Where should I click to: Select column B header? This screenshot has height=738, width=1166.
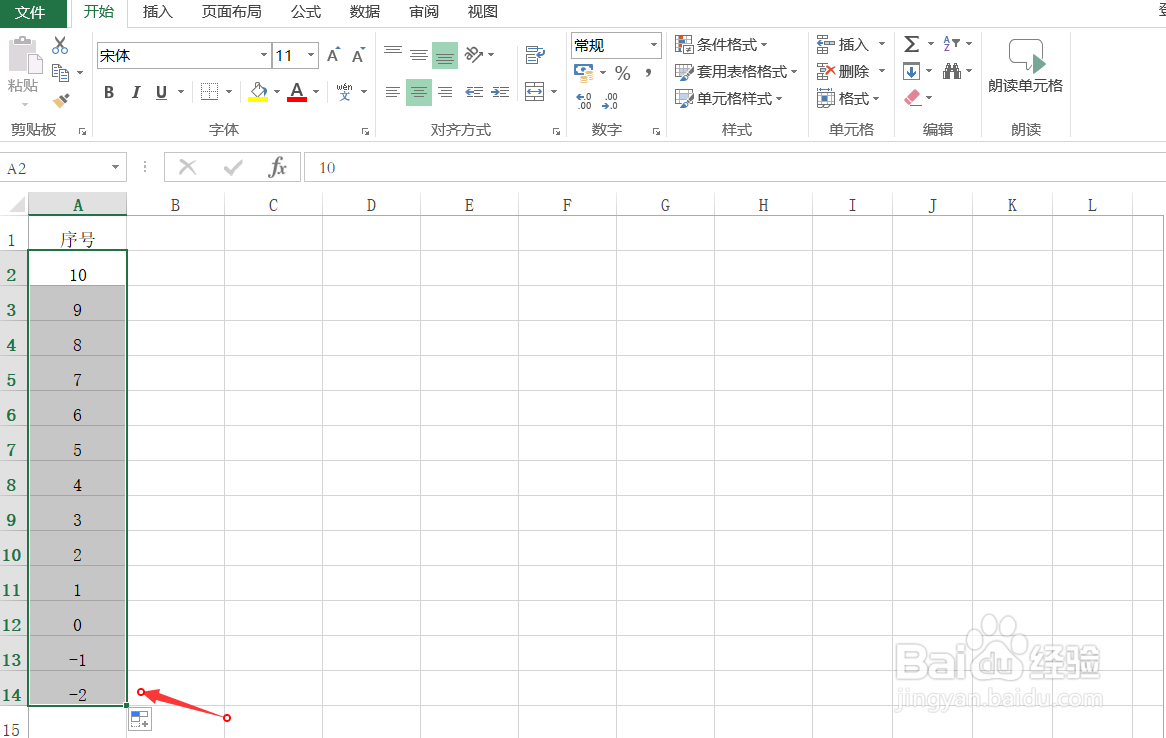[x=175, y=205]
